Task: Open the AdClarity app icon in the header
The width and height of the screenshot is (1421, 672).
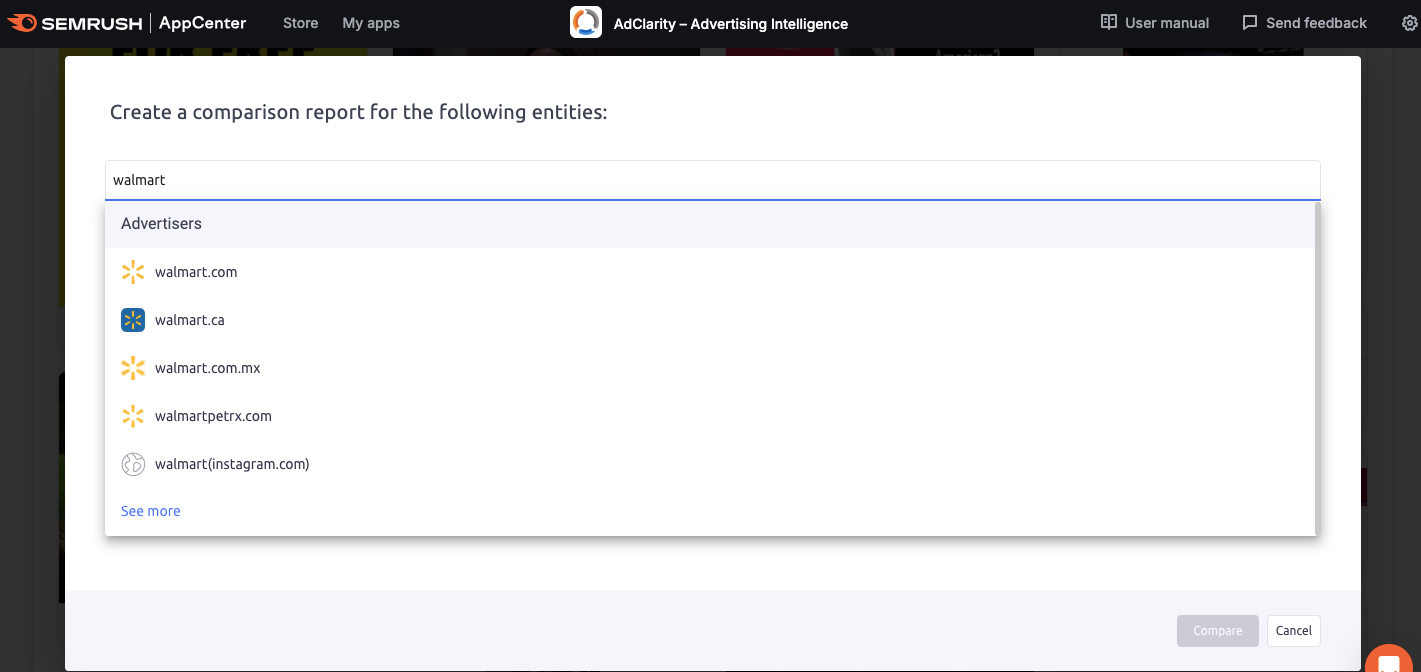Action: (585, 22)
